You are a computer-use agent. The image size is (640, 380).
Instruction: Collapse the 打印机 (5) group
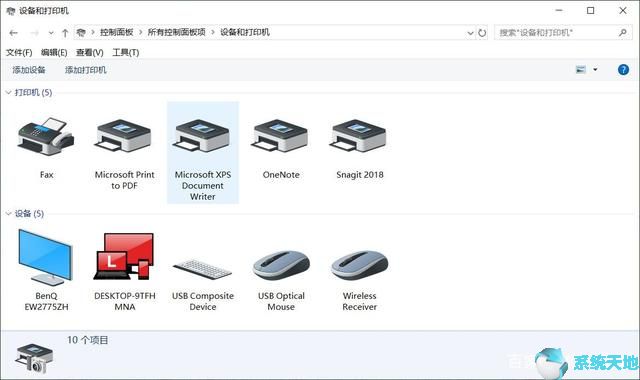[x=9, y=93]
